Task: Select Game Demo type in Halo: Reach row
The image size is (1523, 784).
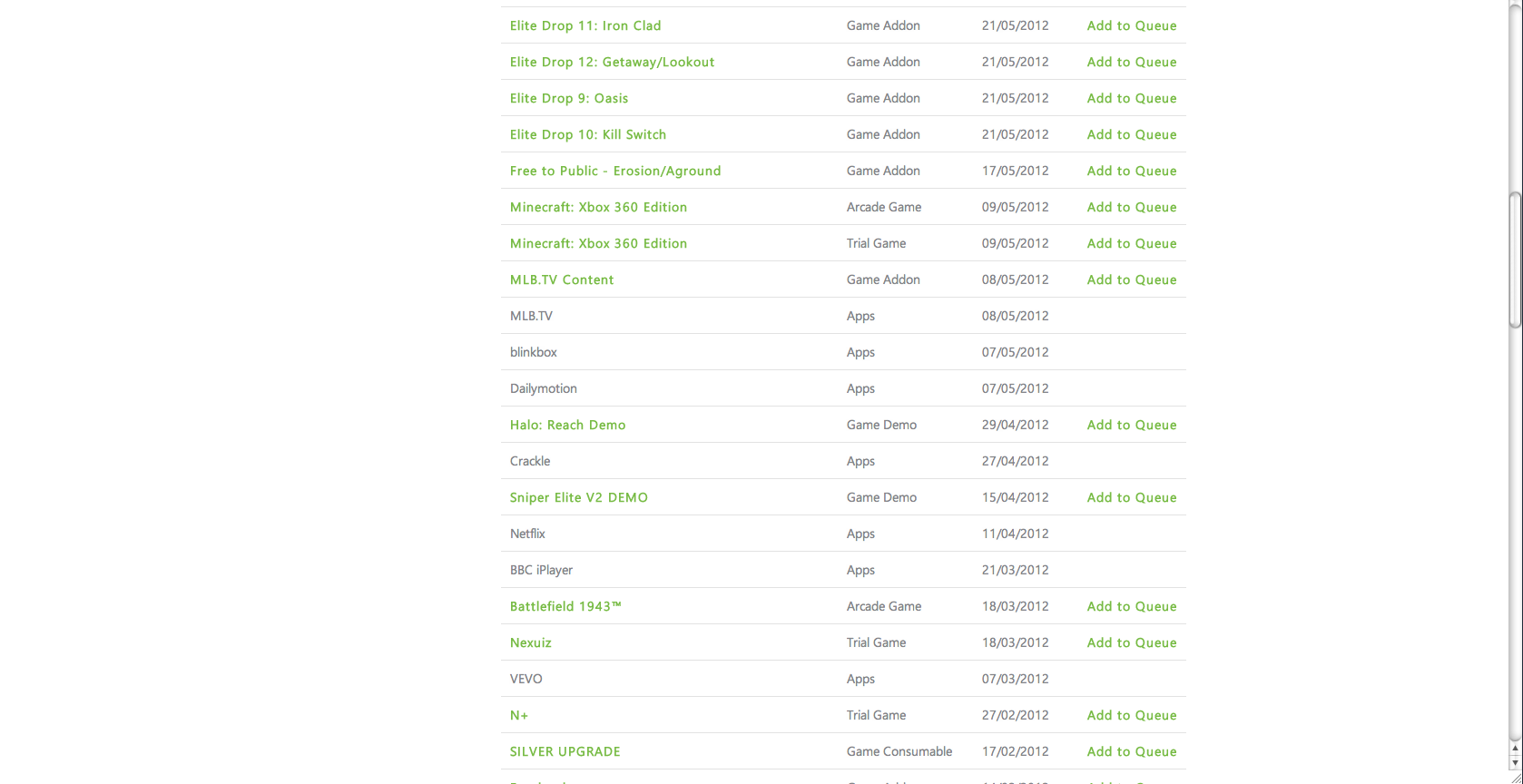Action: pyautogui.click(x=881, y=425)
